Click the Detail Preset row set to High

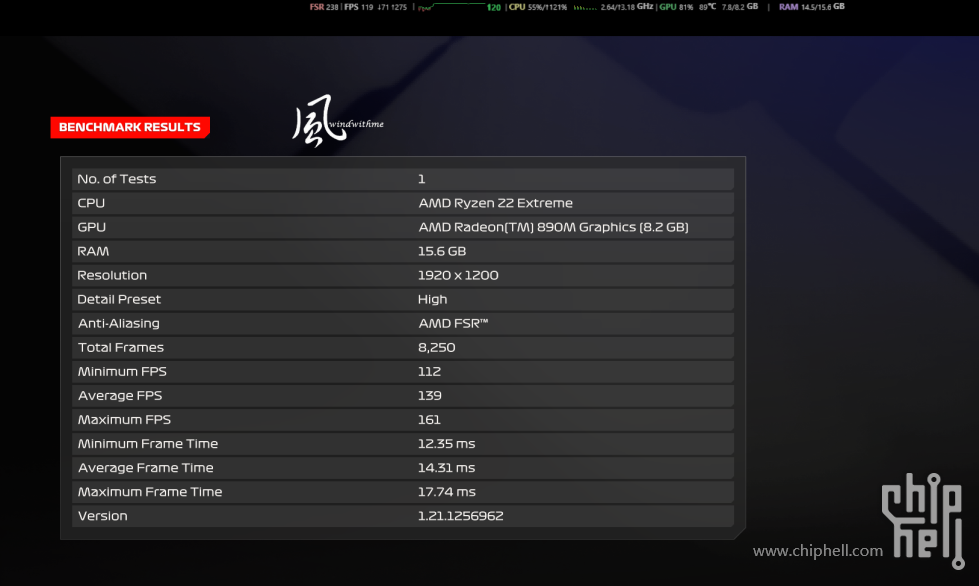403,299
